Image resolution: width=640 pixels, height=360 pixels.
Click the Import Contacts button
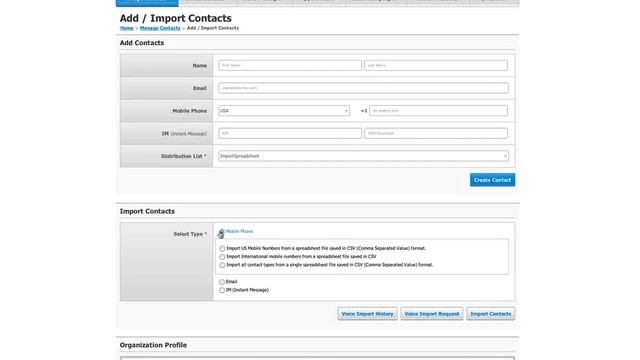pyautogui.click(x=491, y=314)
